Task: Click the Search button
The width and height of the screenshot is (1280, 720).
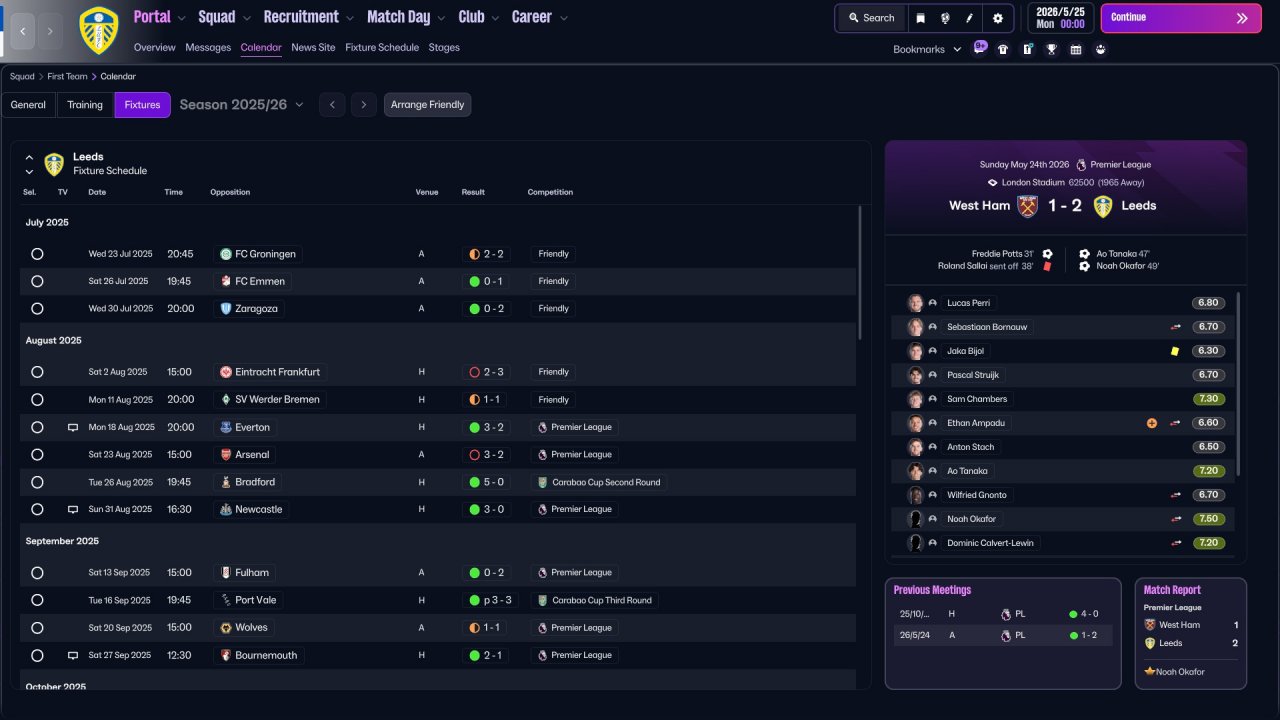Action: pyautogui.click(x=871, y=18)
